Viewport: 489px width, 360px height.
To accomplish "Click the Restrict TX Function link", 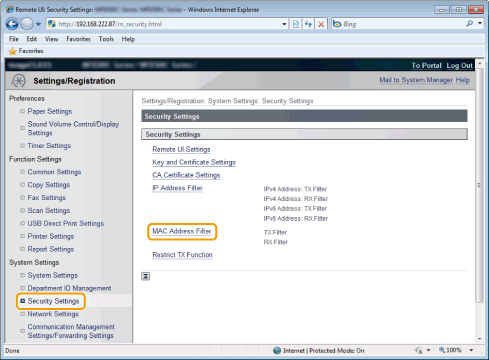I will pos(182,255).
